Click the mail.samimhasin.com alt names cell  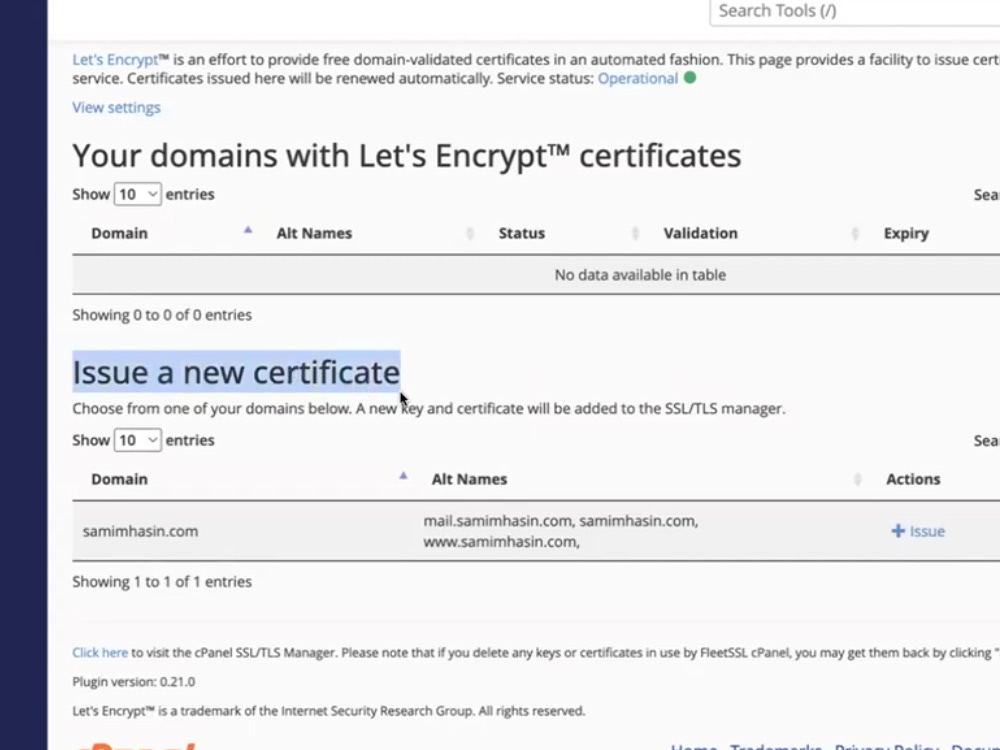(561, 531)
